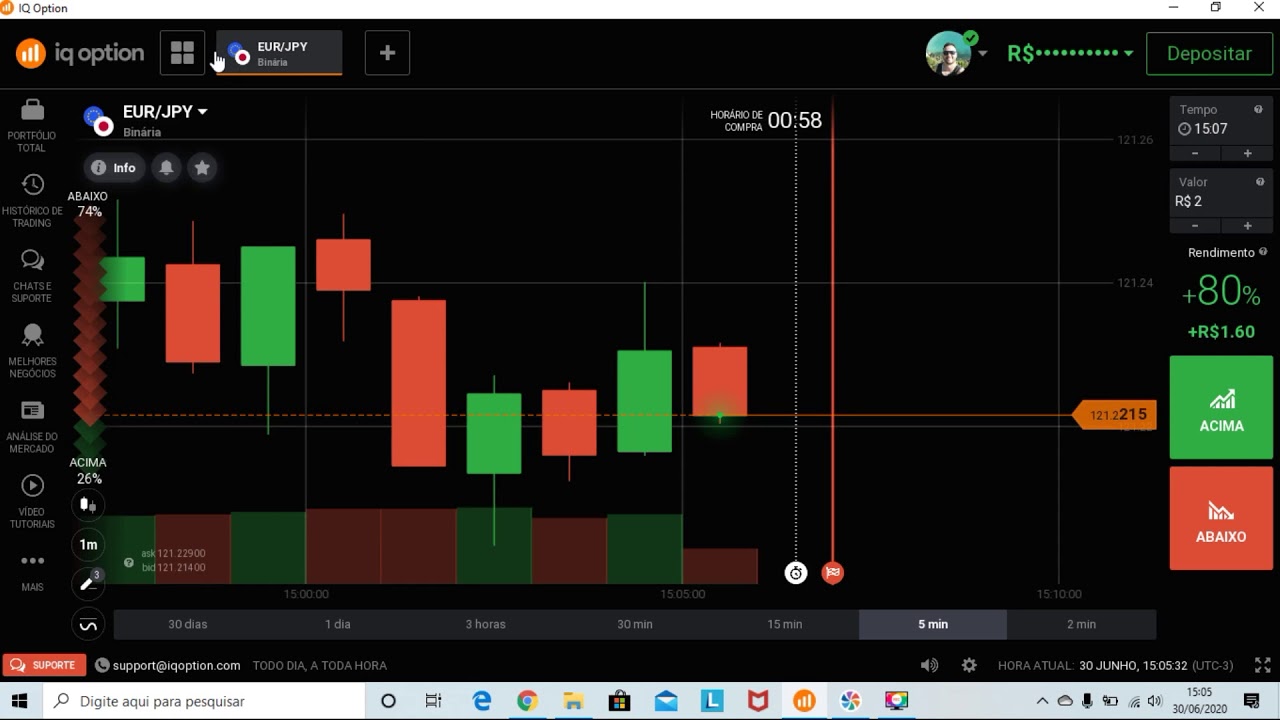Image resolution: width=1280 pixels, height=720 pixels.
Task: Increase Tempo with plus button
Action: click(1247, 153)
